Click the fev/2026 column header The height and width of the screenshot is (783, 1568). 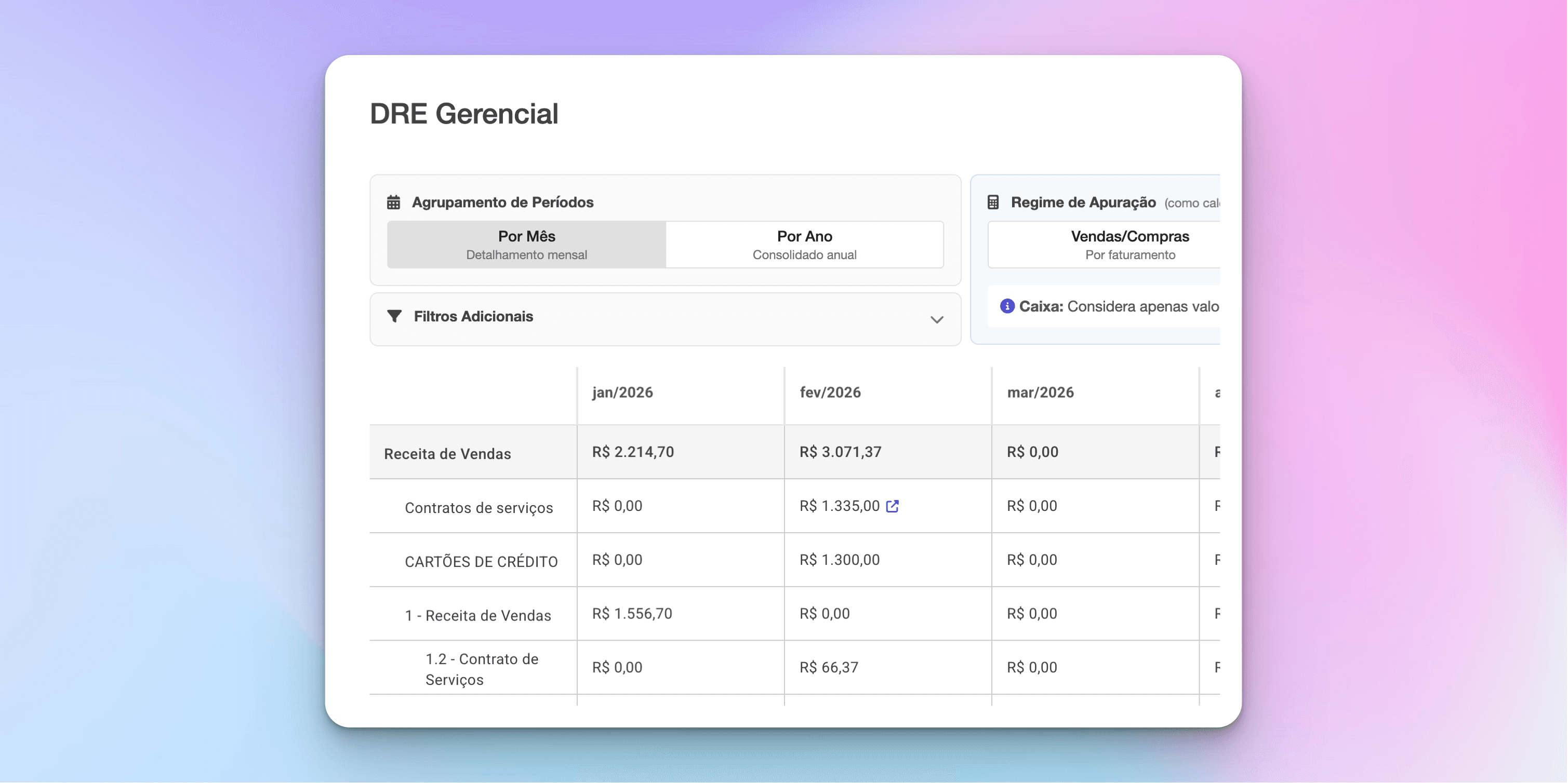830,393
